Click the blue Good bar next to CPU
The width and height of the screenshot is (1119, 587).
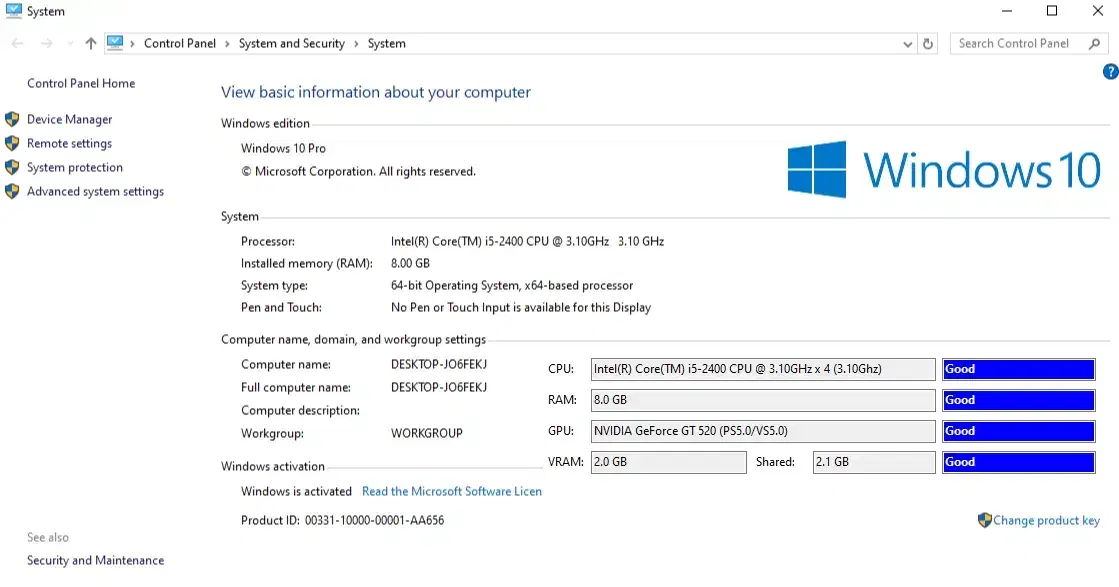click(1018, 369)
